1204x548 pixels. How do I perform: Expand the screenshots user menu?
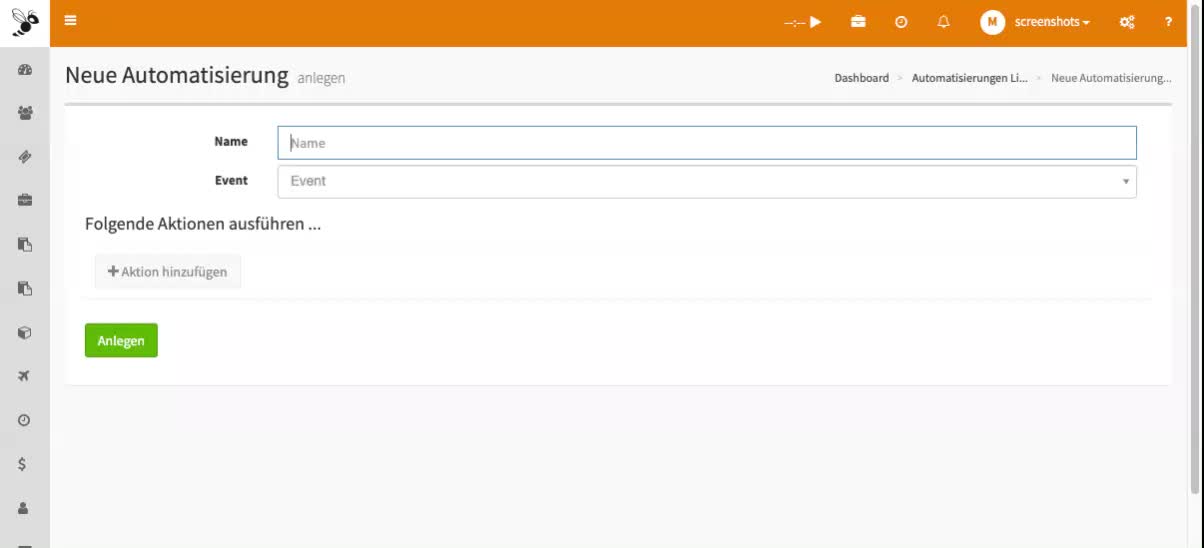[1035, 22]
